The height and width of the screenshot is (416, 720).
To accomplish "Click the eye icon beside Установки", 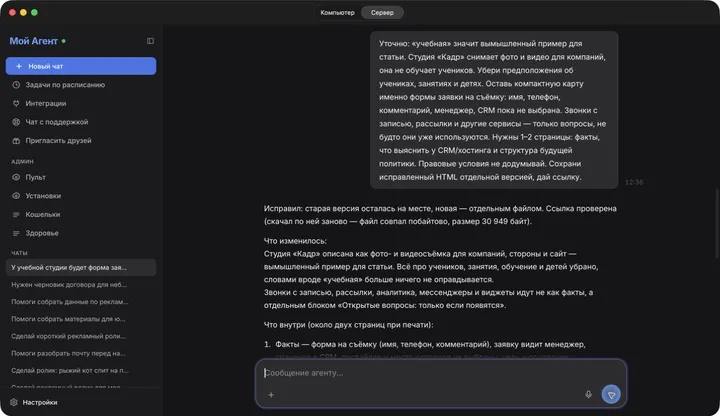I will pyautogui.click(x=16, y=196).
